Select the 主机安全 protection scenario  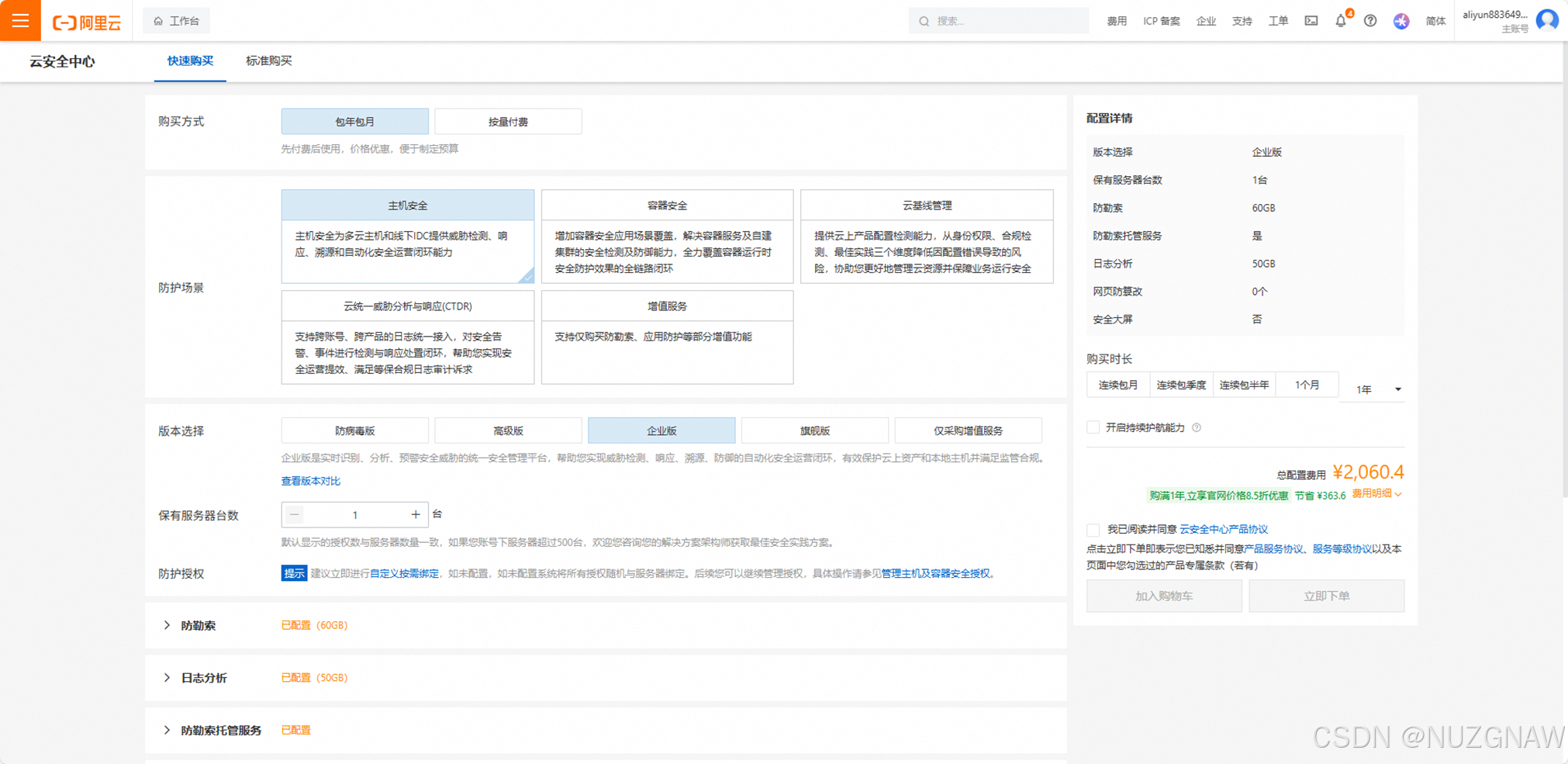(407, 236)
